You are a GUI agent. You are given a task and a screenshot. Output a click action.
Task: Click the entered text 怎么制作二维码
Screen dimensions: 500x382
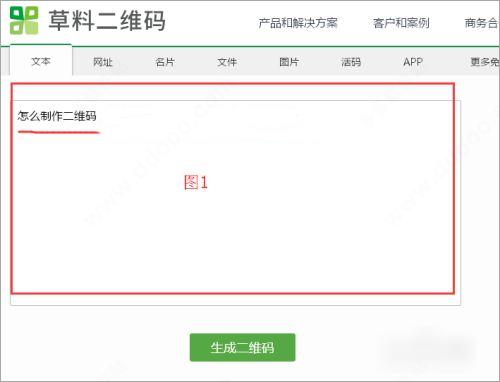click(x=57, y=116)
